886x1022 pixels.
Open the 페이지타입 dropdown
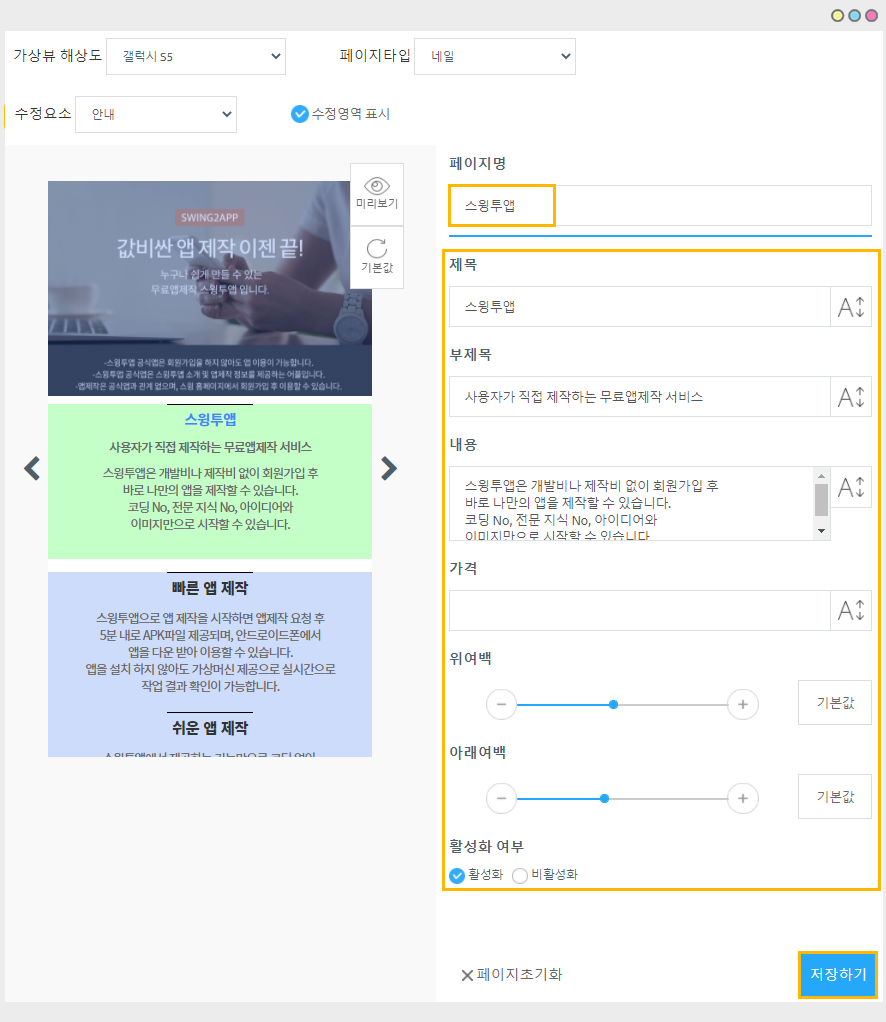coord(495,56)
